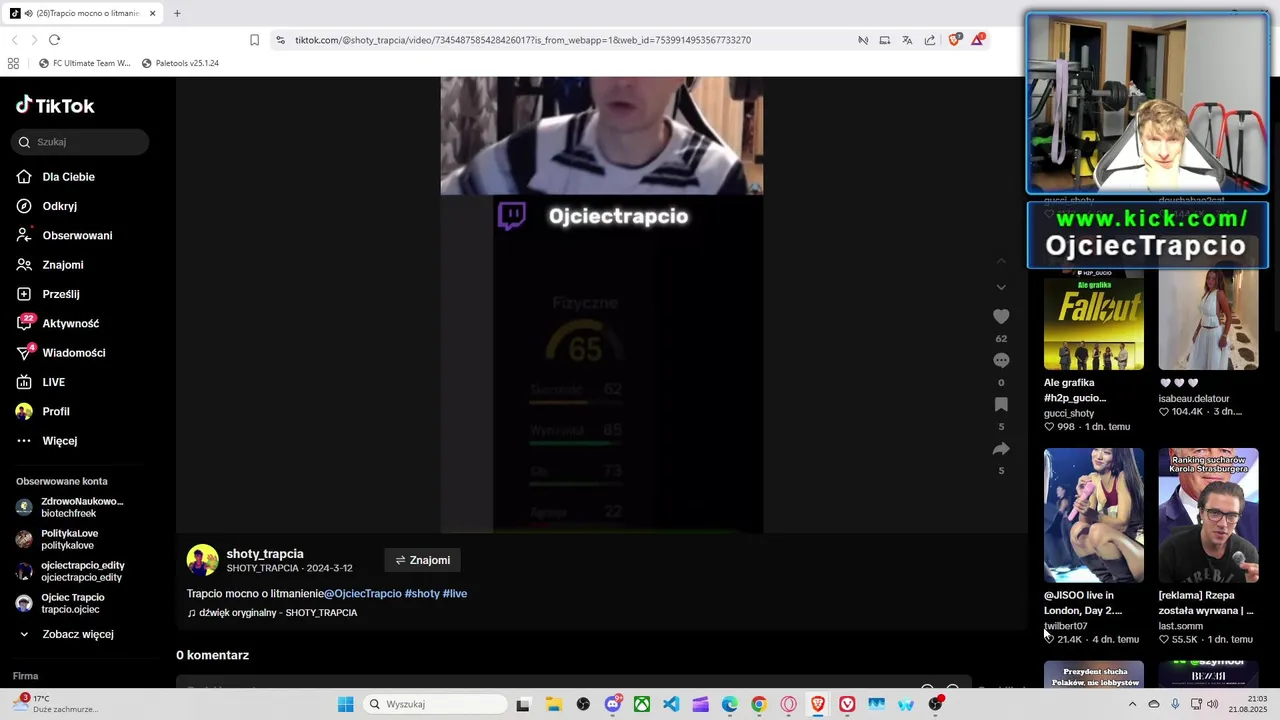Open Opera browser from the taskbar
Viewport: 1280px width, 720px height.
(x=788, y=704)
